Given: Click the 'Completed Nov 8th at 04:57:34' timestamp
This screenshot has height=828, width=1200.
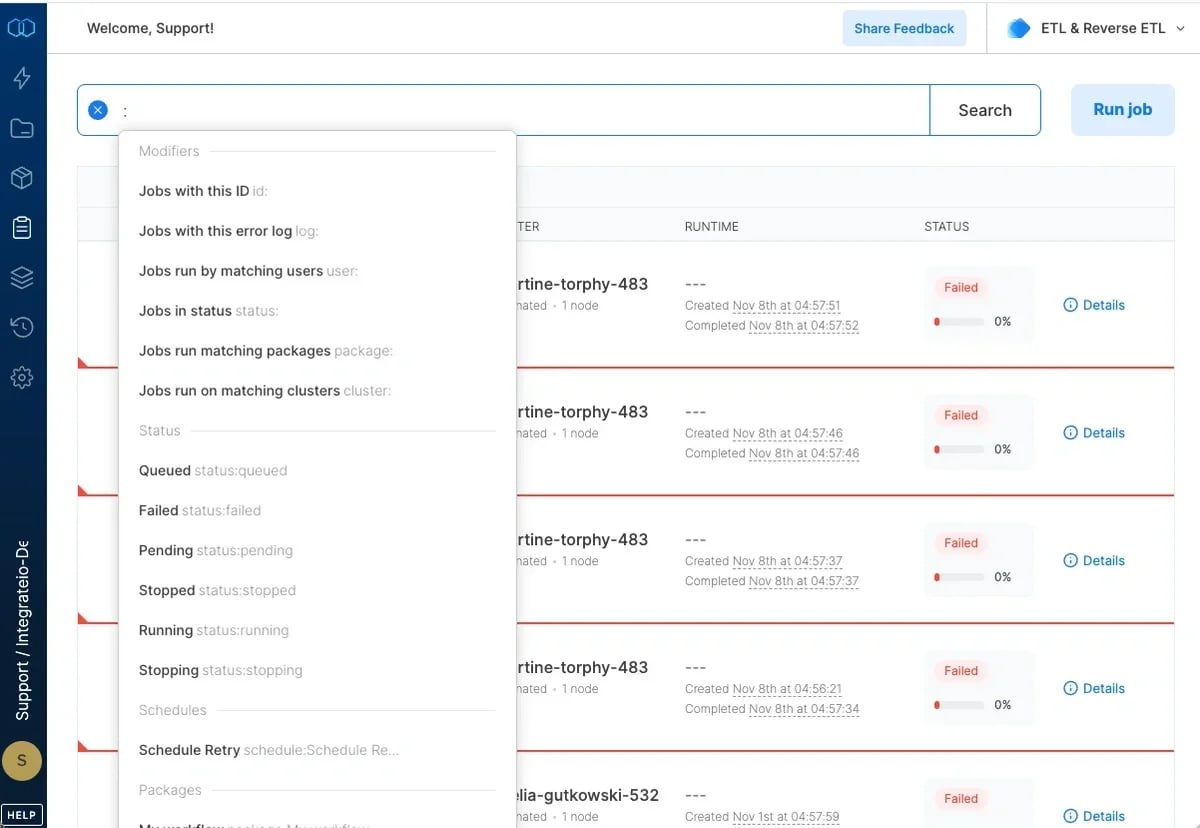Looking at the screenshot, I should pyautogui.click(x=772, y=710).
